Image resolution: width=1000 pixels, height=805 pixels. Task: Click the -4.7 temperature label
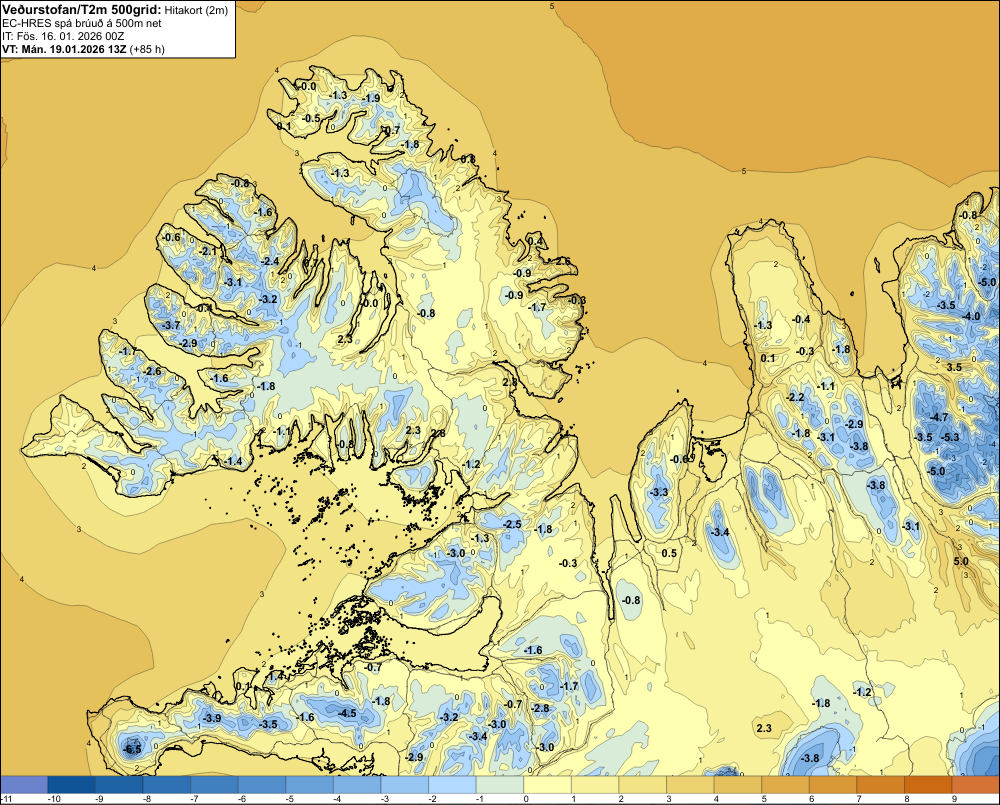(939, 417)
